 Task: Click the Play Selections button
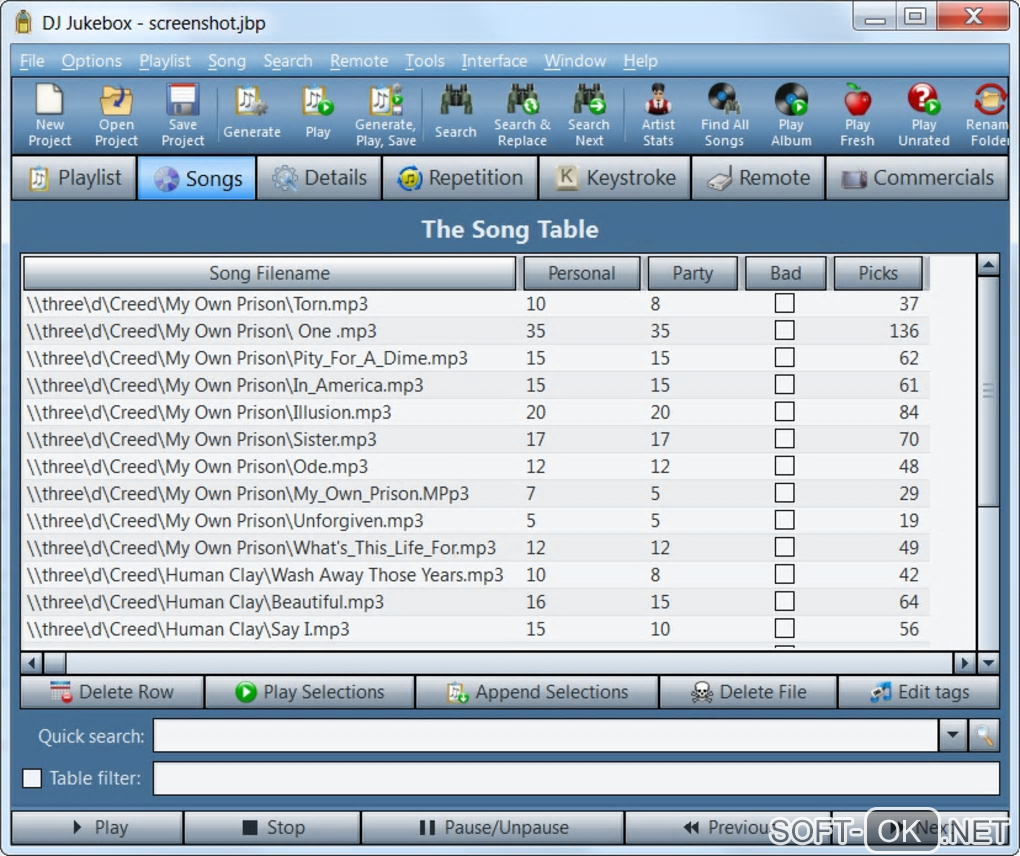(x=310, y=692)
